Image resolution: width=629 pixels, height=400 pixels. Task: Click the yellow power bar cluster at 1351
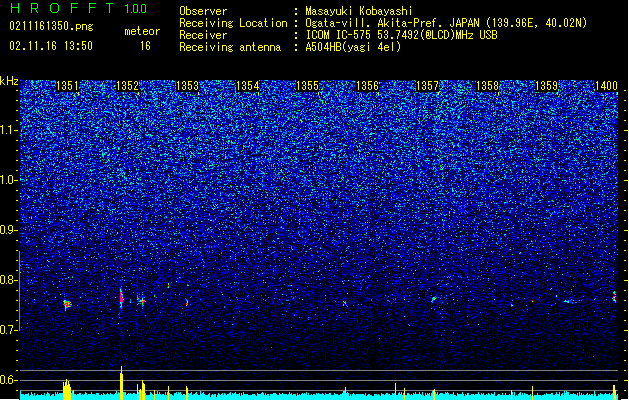click(x=67, y=389)
